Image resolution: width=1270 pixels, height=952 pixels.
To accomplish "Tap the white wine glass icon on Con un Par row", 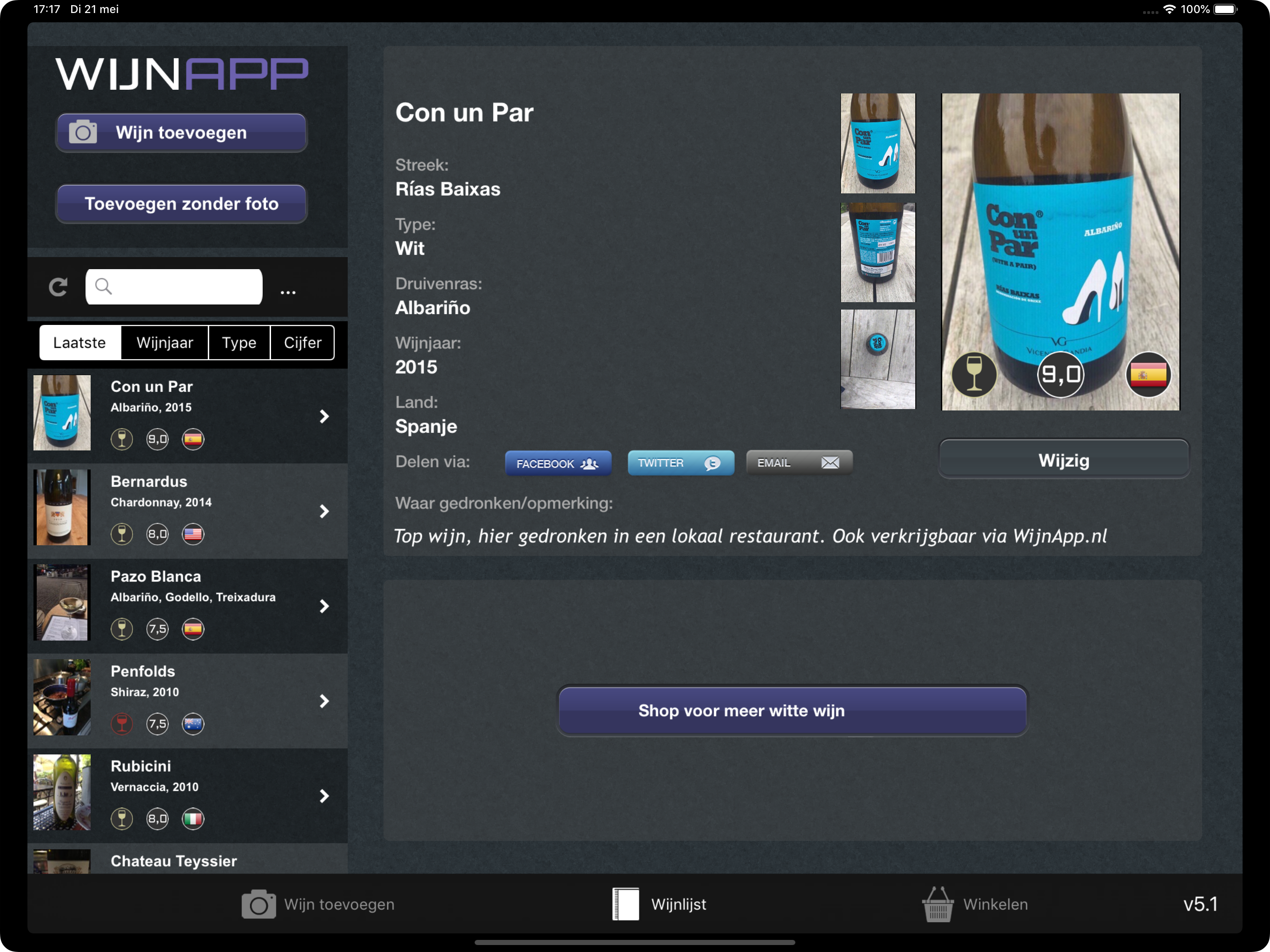I will [122, 439].
